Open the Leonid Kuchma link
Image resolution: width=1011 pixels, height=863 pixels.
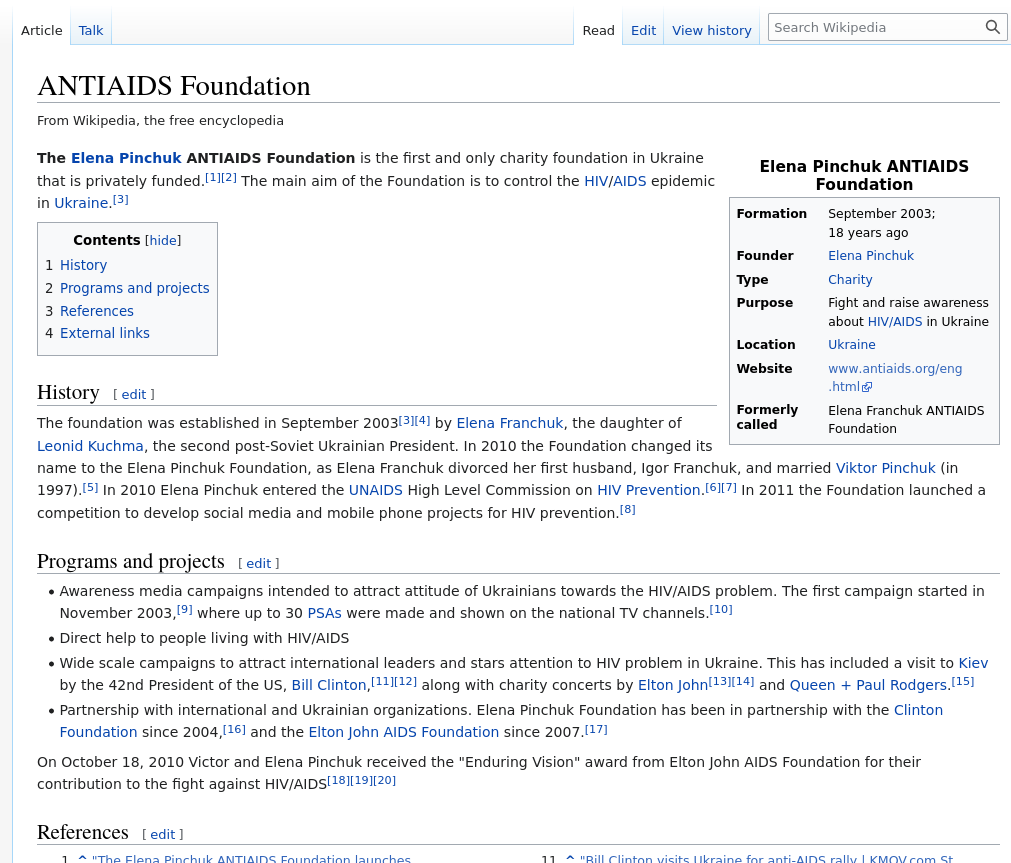click(90, 446)
